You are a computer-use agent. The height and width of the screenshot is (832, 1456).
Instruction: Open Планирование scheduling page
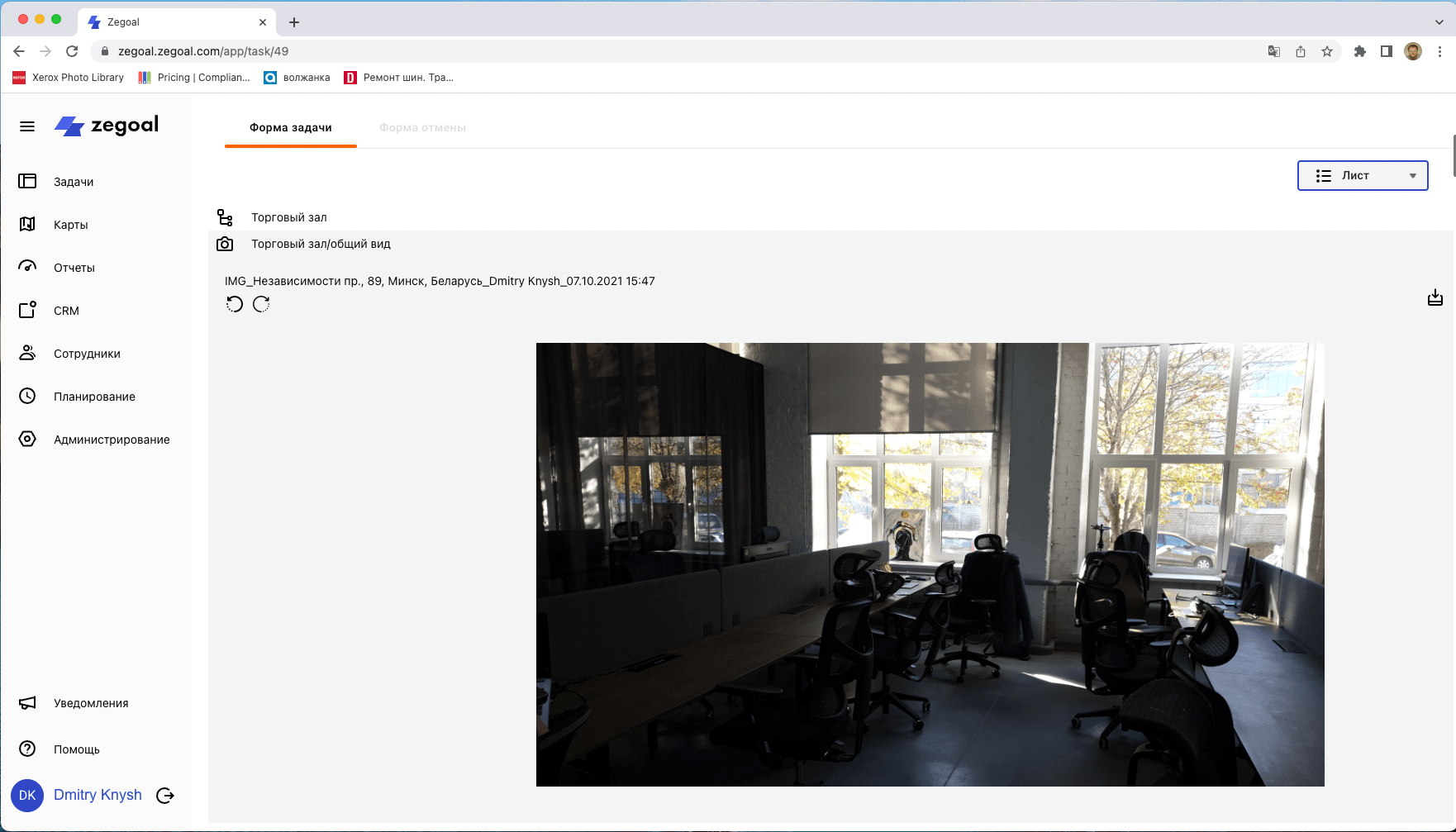click(x=94, y=397)
